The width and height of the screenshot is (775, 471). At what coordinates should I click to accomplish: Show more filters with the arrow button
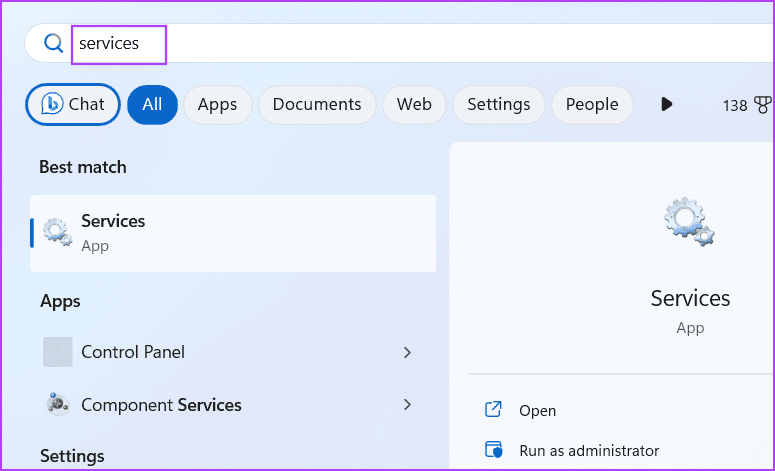tap(666, 104)
